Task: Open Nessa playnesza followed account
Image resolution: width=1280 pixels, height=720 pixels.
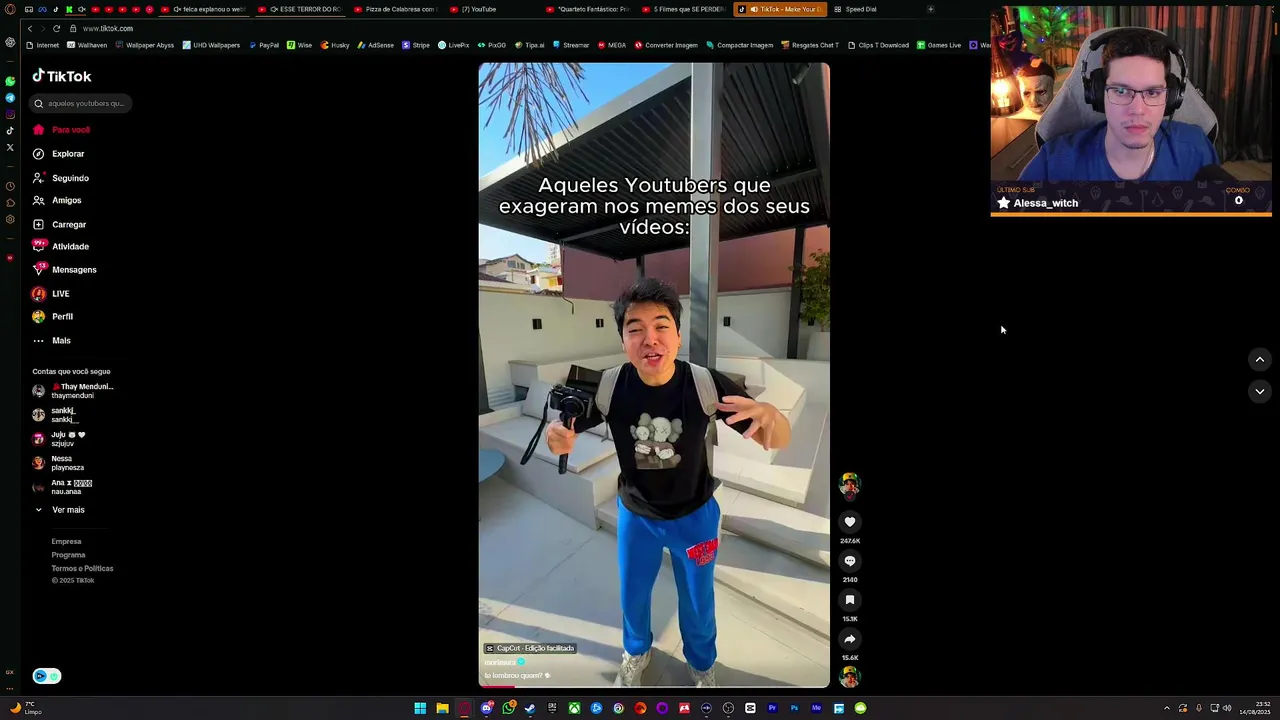Action: coord(58,463)
